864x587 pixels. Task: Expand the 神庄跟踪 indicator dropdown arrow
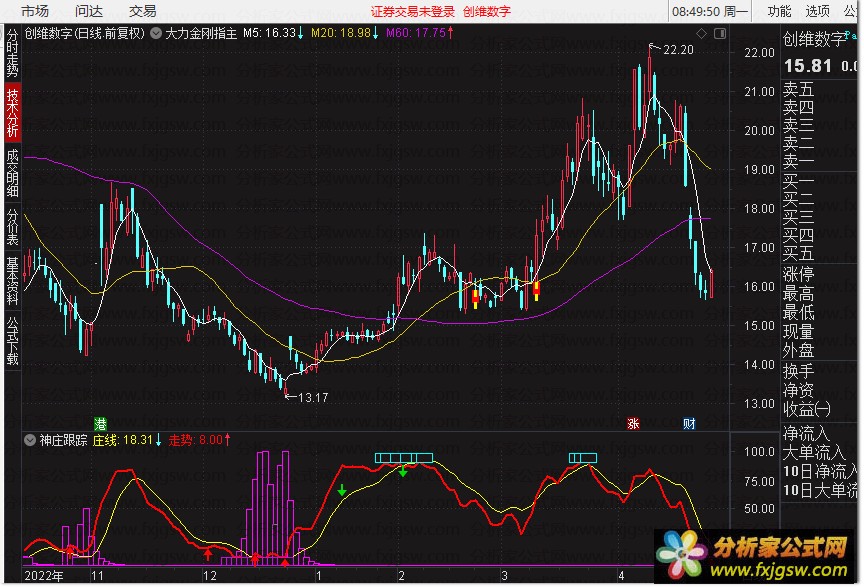pyautogui.click(x=30, y=440)
